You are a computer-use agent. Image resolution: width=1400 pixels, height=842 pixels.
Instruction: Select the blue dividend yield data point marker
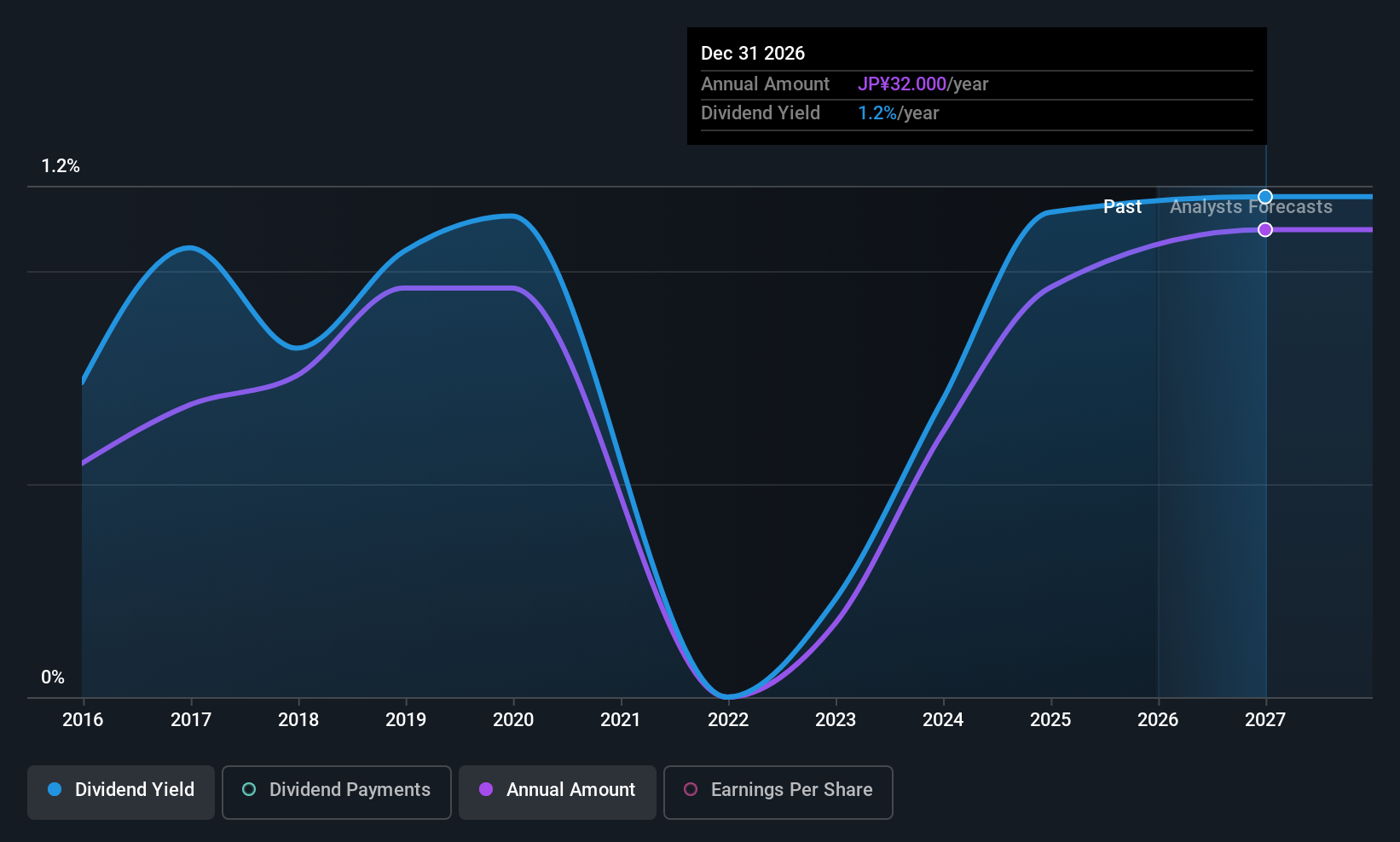(x=1265, y=197)
